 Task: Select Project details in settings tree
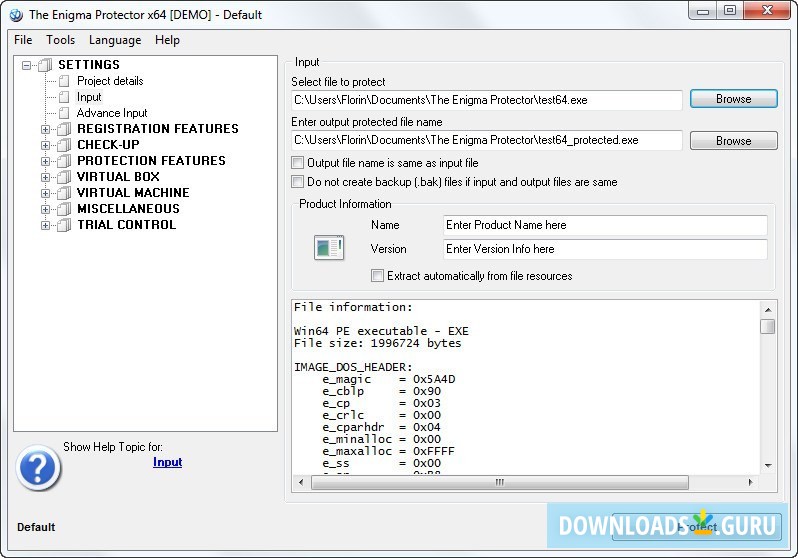click(110, 81)
